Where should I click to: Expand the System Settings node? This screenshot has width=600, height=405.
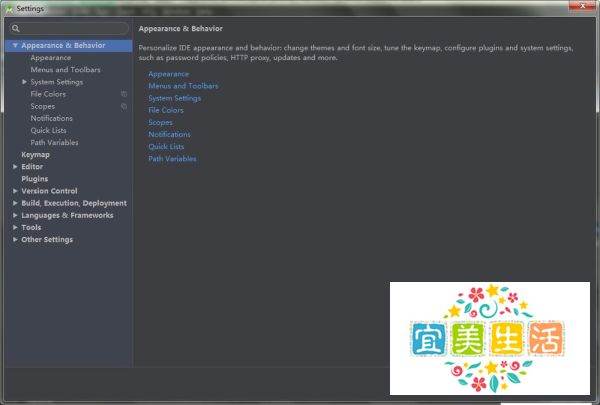(x=24, y=82)
